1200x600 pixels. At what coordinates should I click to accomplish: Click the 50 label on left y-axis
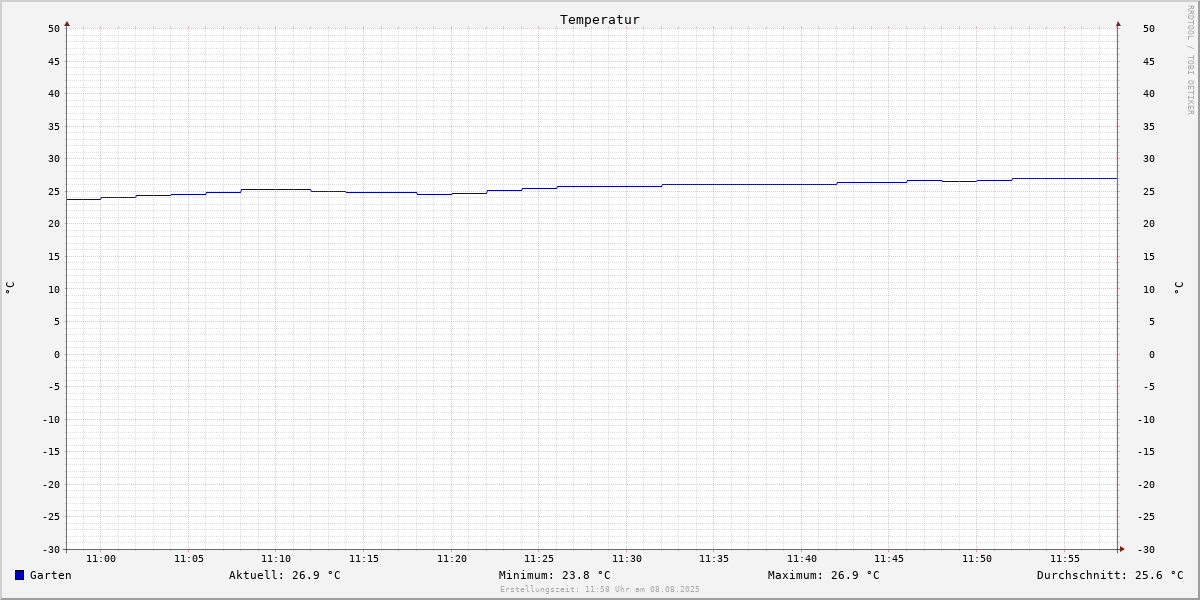click(54, 29)
